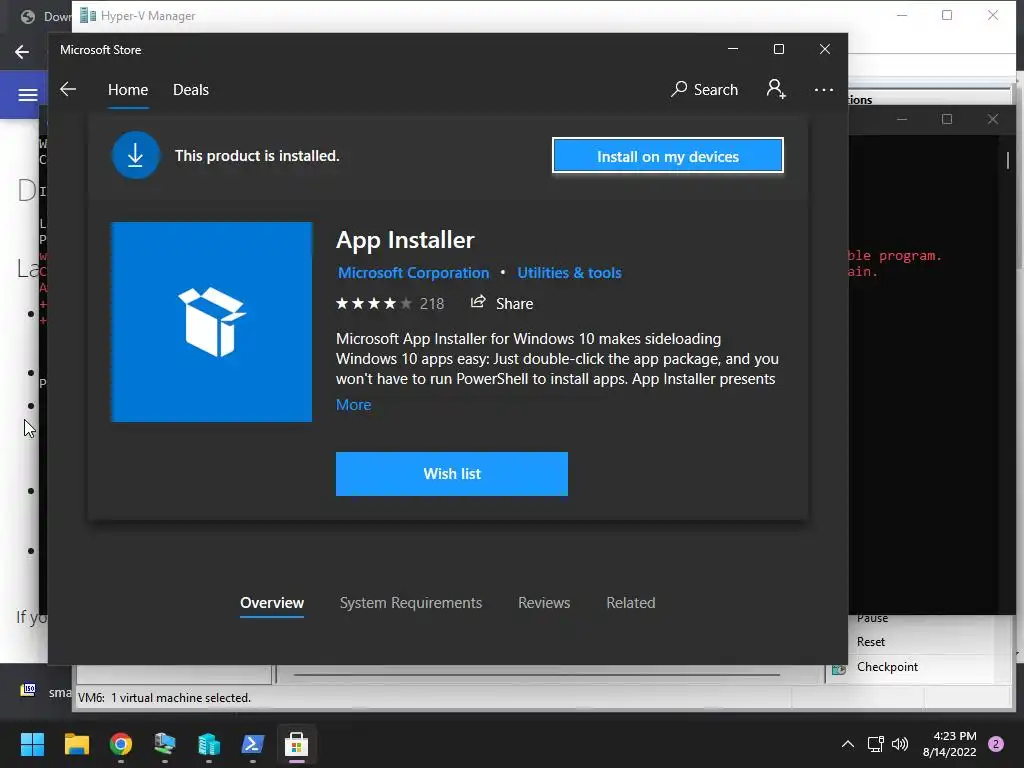The width and height of the screenshot is (1024, 768).
Task: Open the clock showing 4:23 PM
Action: (x=949, y=744)
